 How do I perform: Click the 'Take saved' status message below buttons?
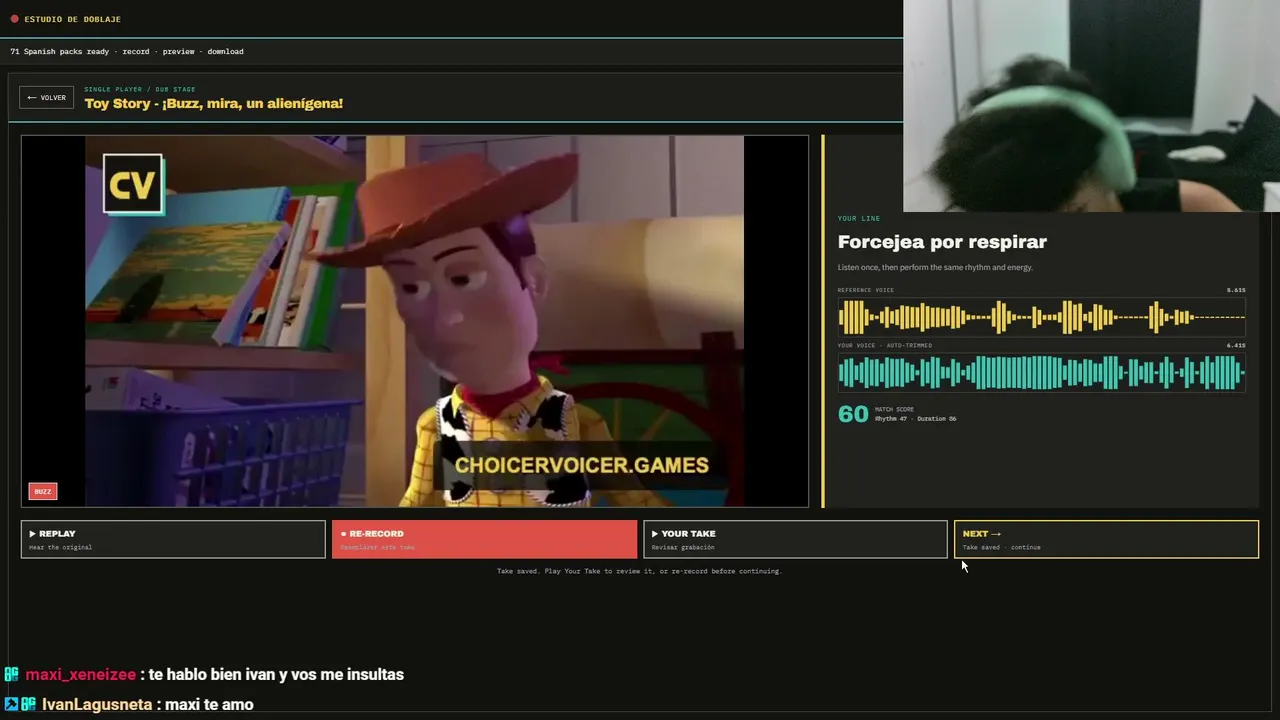click(x=639, y=571)
